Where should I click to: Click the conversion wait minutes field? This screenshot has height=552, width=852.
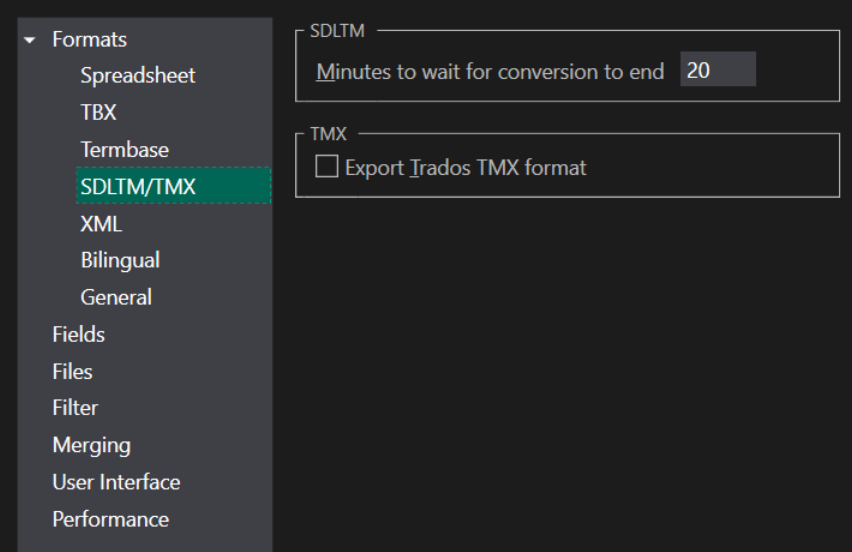(717, 71)
